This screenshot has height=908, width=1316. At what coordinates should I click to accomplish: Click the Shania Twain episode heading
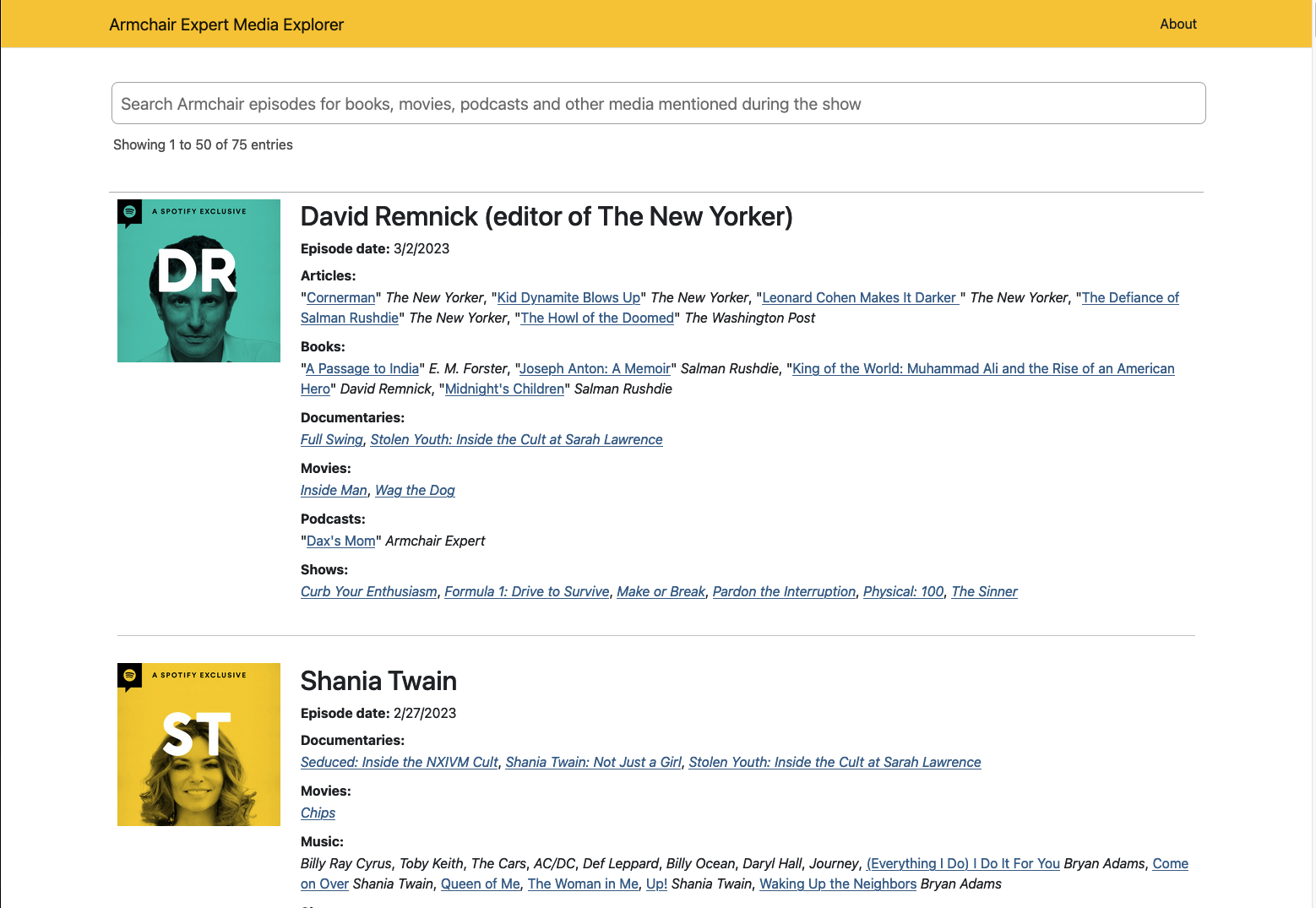coord(378,681)
